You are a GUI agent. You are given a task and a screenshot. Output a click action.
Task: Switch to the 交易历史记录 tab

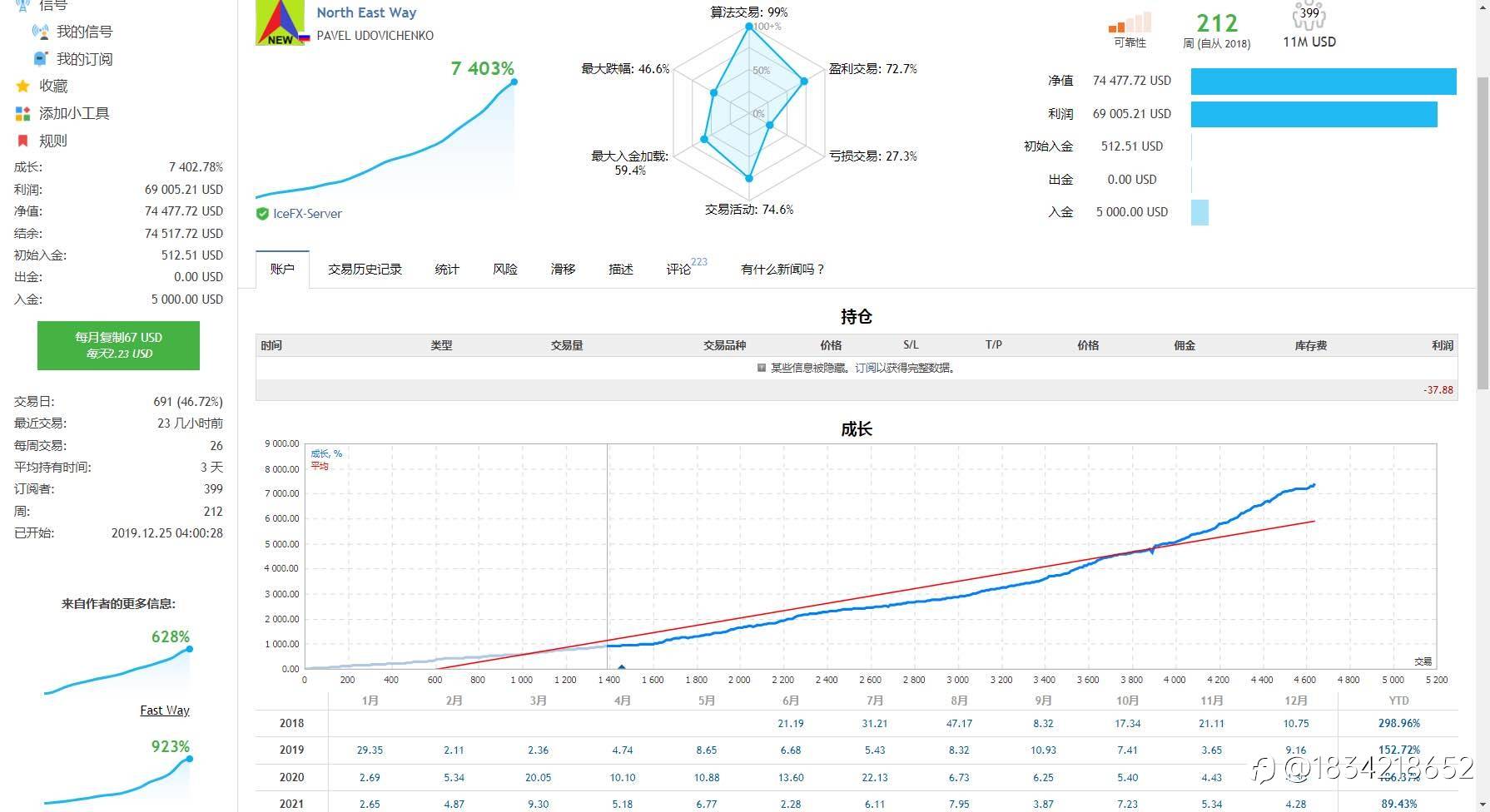point(365,269)
